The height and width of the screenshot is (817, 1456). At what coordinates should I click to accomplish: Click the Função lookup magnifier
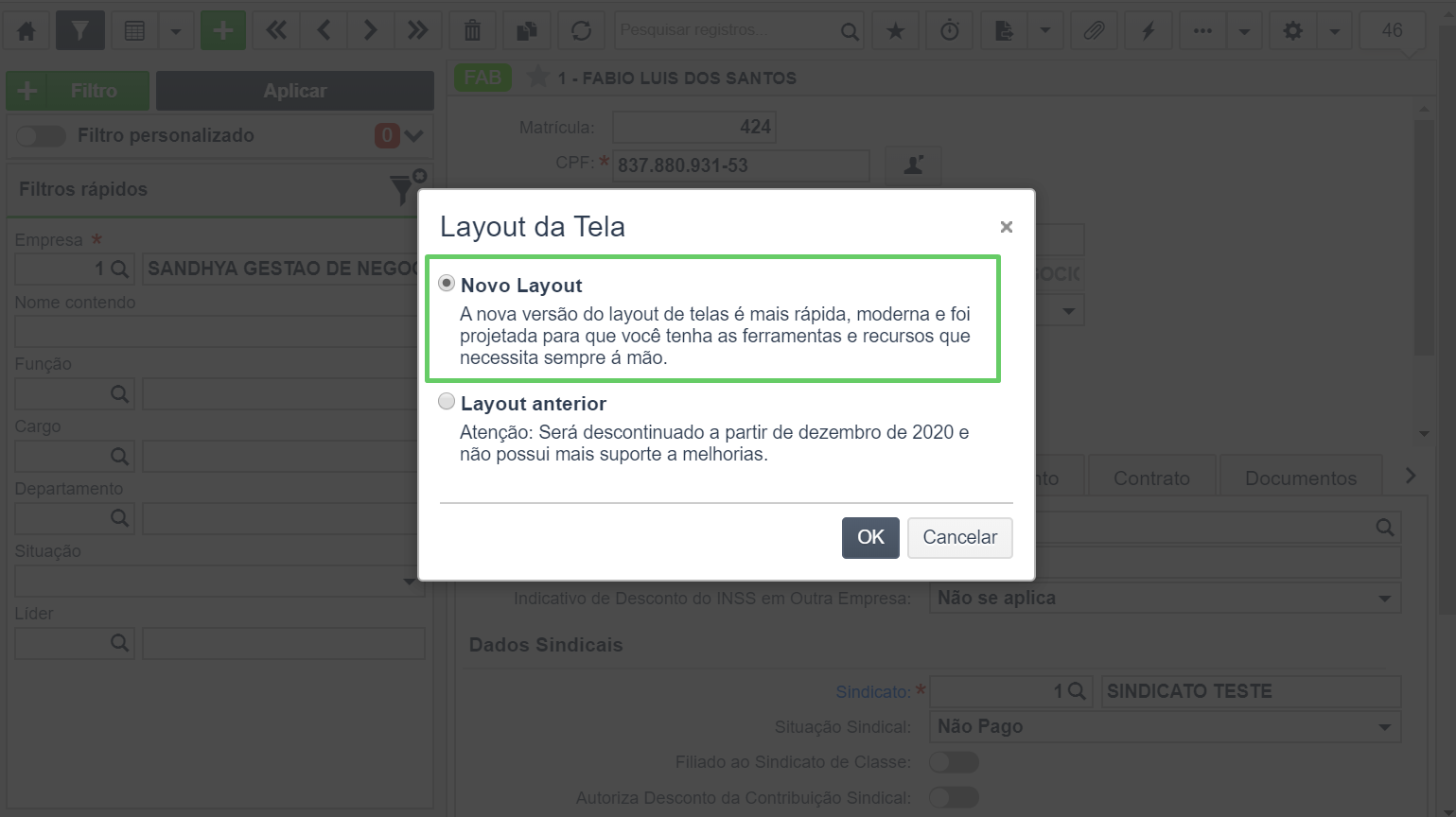(x=119, y=393)
